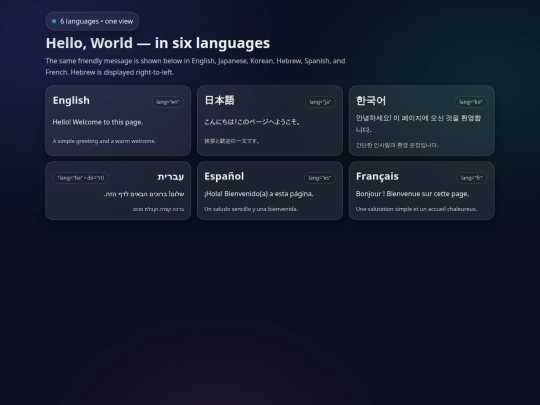This screenshot has width=540, height=405.
Task: Select the 한국어 card title
Action: 371,101
